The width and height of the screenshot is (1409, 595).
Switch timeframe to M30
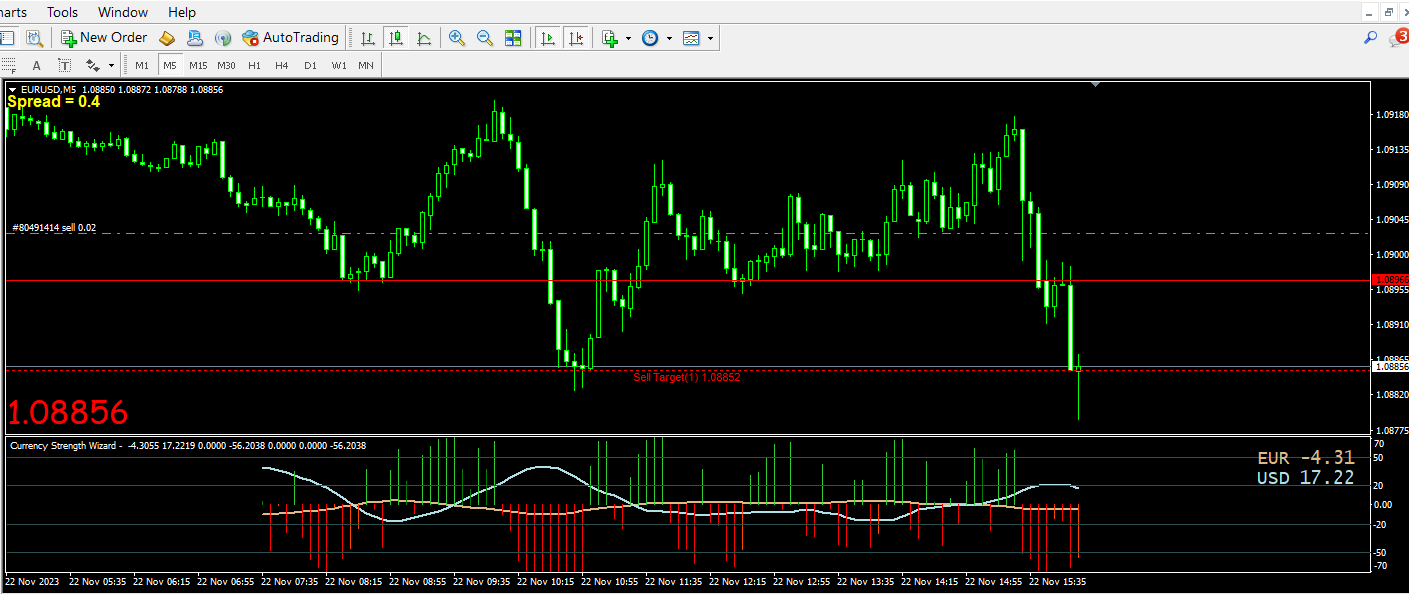(x=227, y=65)
